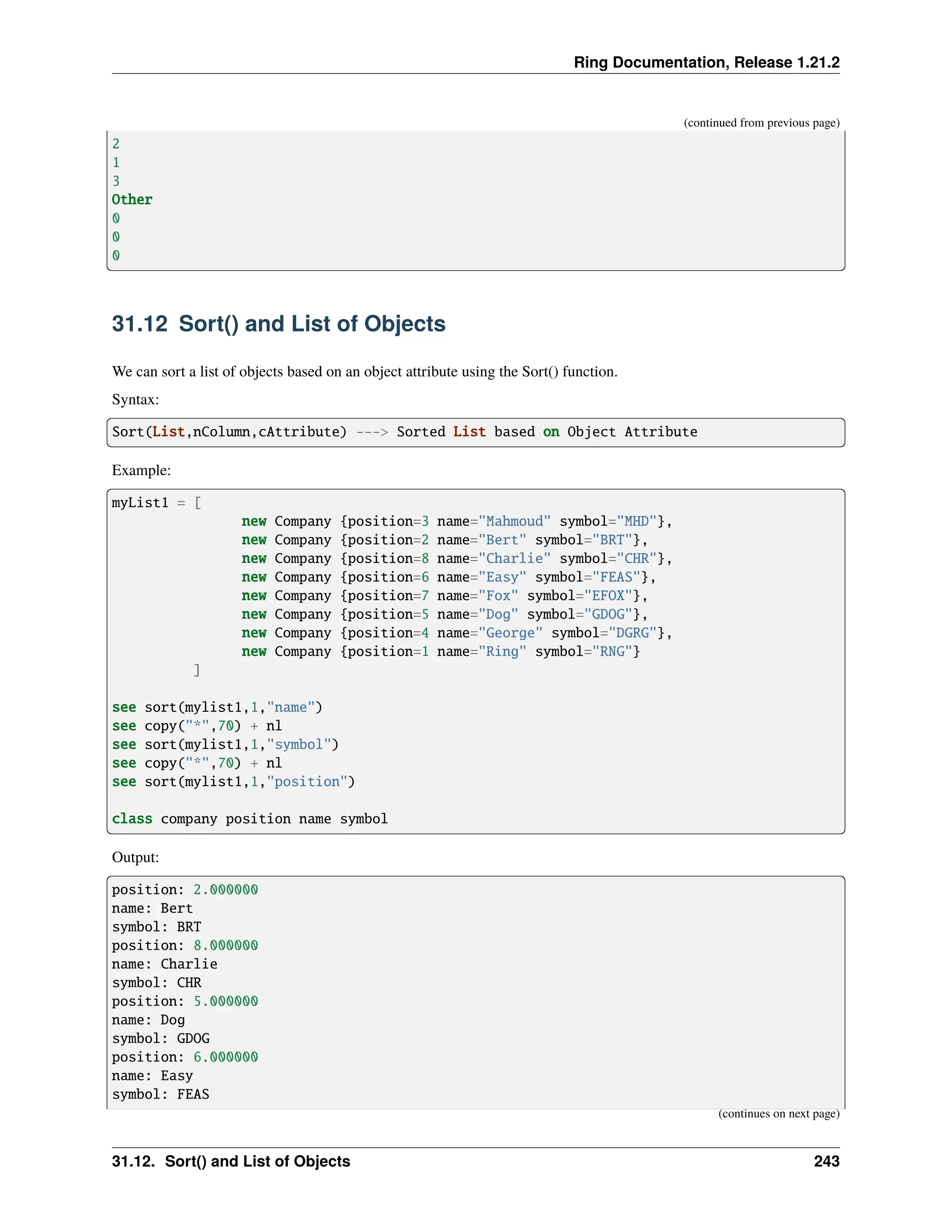The height and width of the screenshot is (1232, 952).
Task: Click the section heading "31.12 Sort() and List of Objects"
Action: coord(278,324)
